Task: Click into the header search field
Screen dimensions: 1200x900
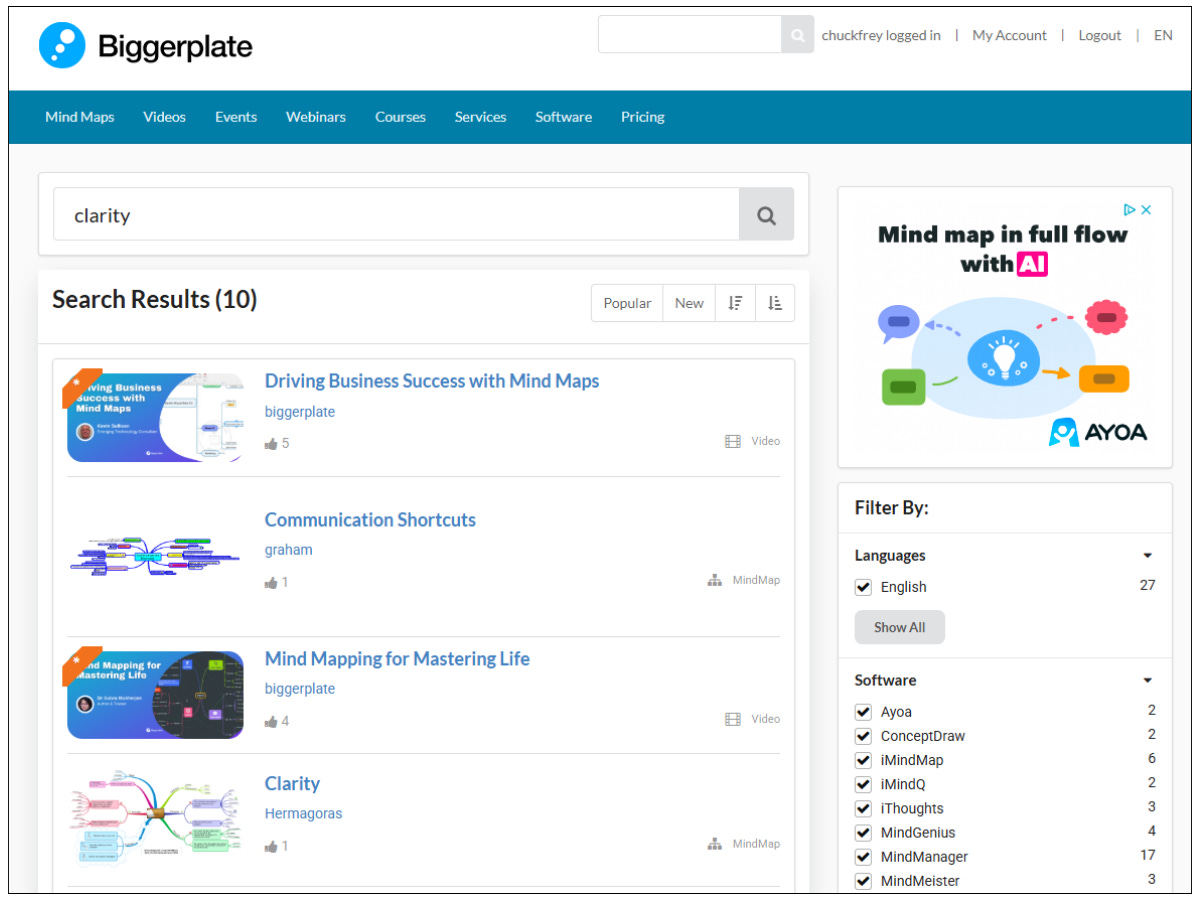Action: (x=690, y=35)
